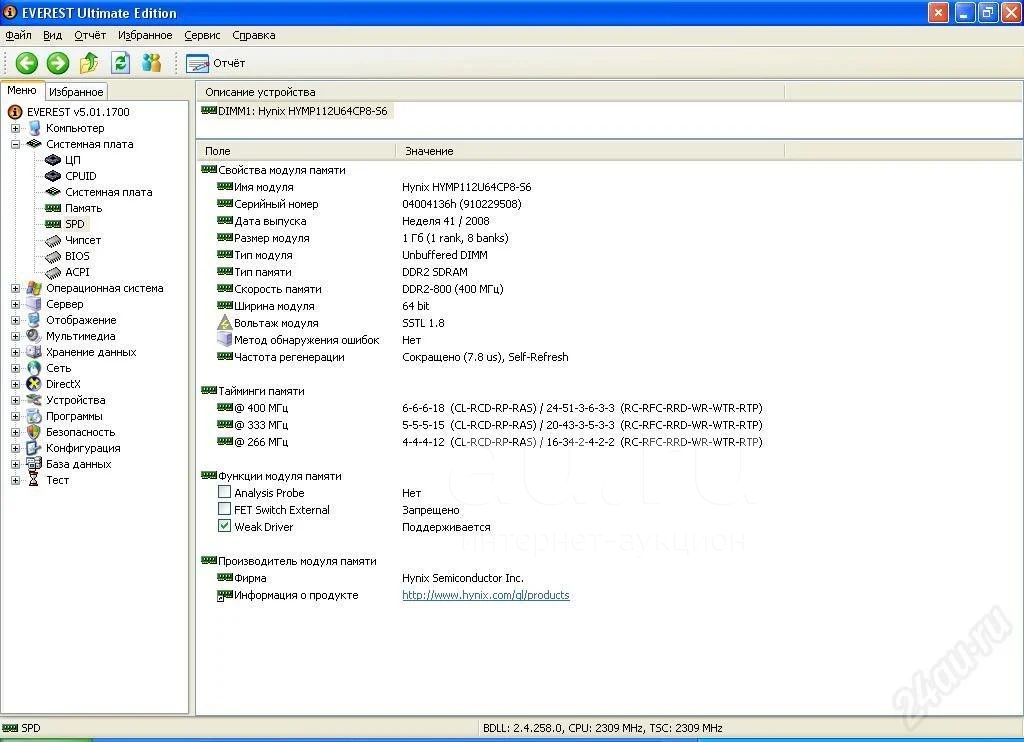Screen dimensions: 1024x742
Task: Uncheck the Weak Driver checkbox
Action: pos(224,526)
